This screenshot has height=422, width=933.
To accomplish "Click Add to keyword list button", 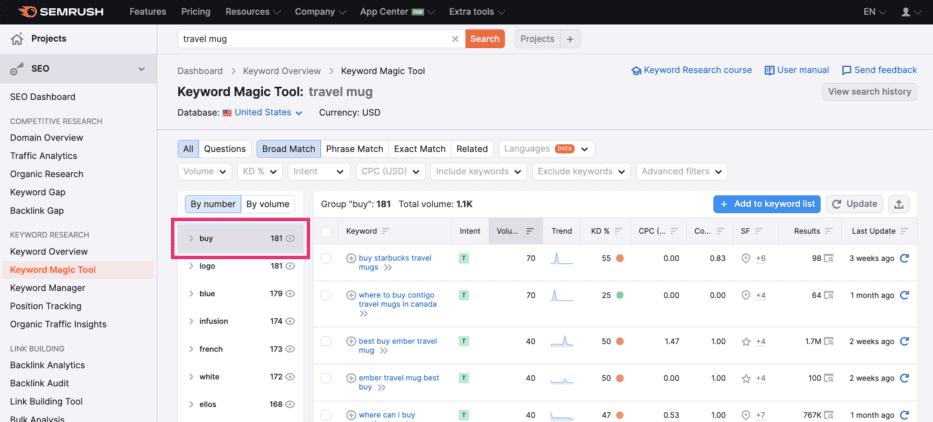I will tap(767, 204).
